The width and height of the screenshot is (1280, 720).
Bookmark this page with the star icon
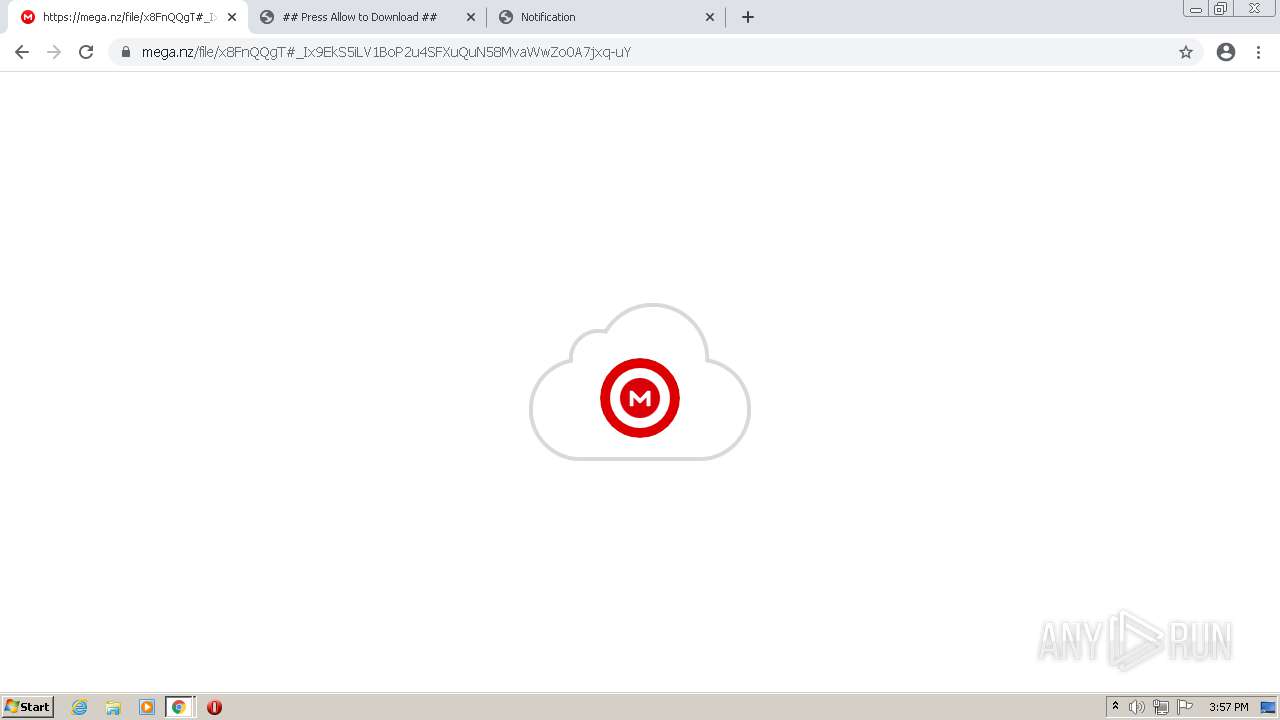point(1186,52)
